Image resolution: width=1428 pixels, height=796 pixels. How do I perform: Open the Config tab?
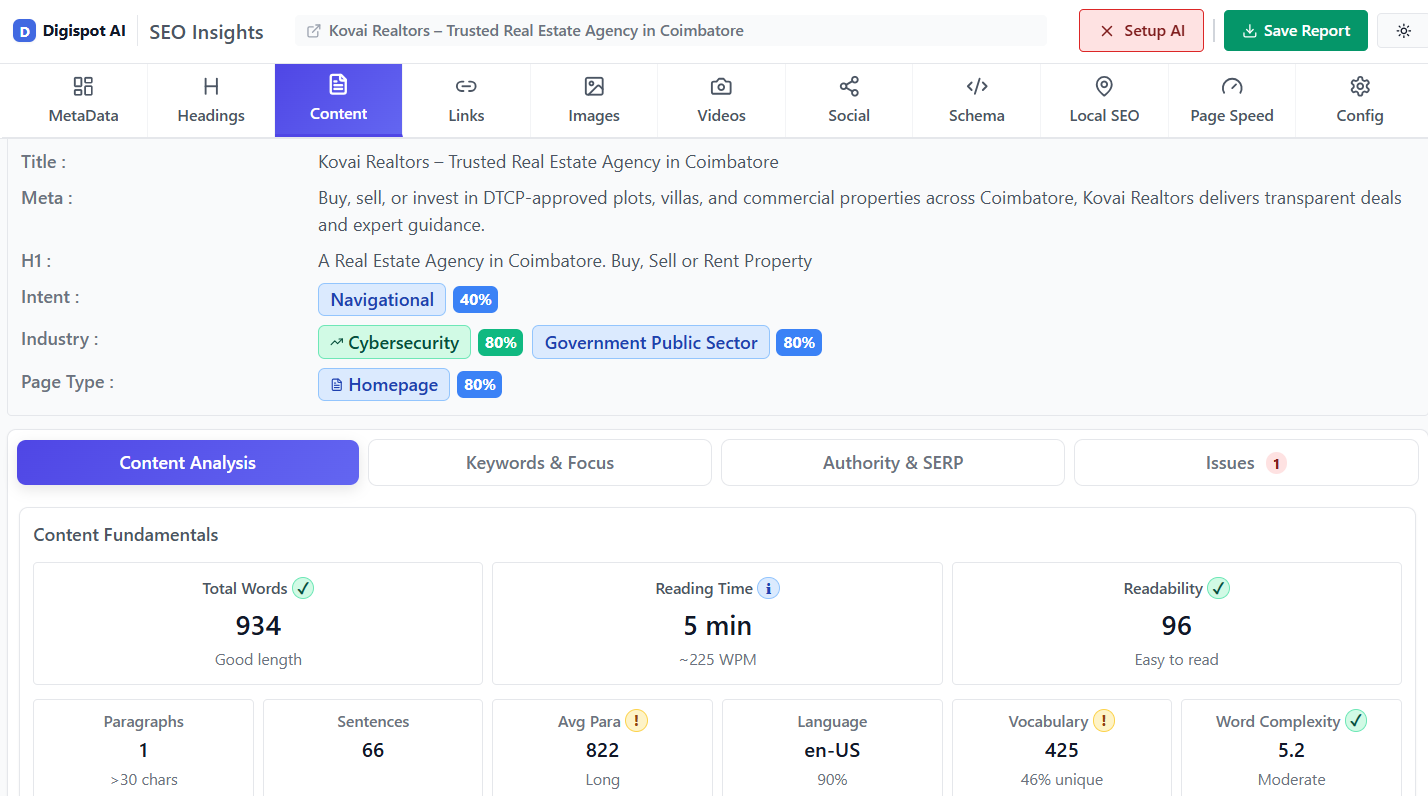(x=1360, y=100)
